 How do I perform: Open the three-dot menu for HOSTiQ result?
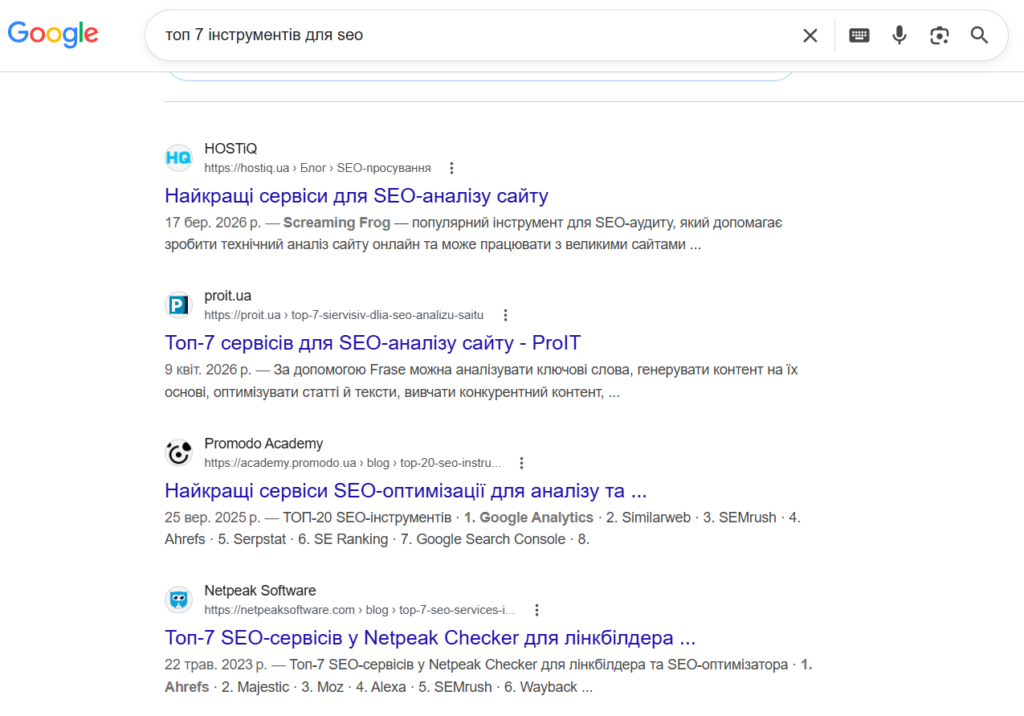coord(451,168)
